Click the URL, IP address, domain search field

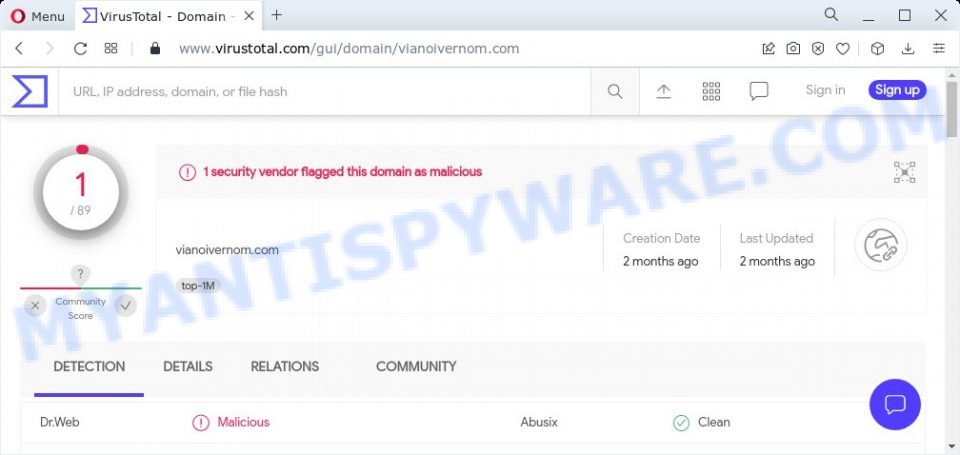click(x=324, y=92)
